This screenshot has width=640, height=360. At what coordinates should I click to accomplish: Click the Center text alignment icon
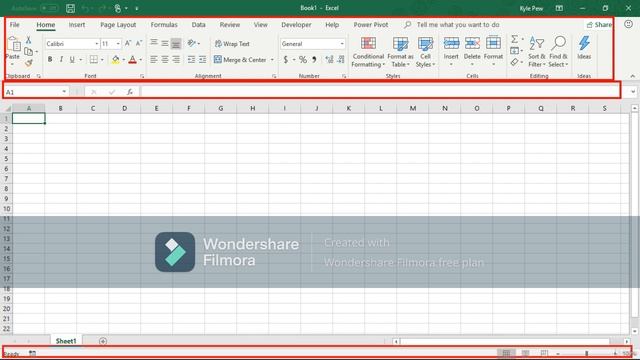(x=164, y=60)
